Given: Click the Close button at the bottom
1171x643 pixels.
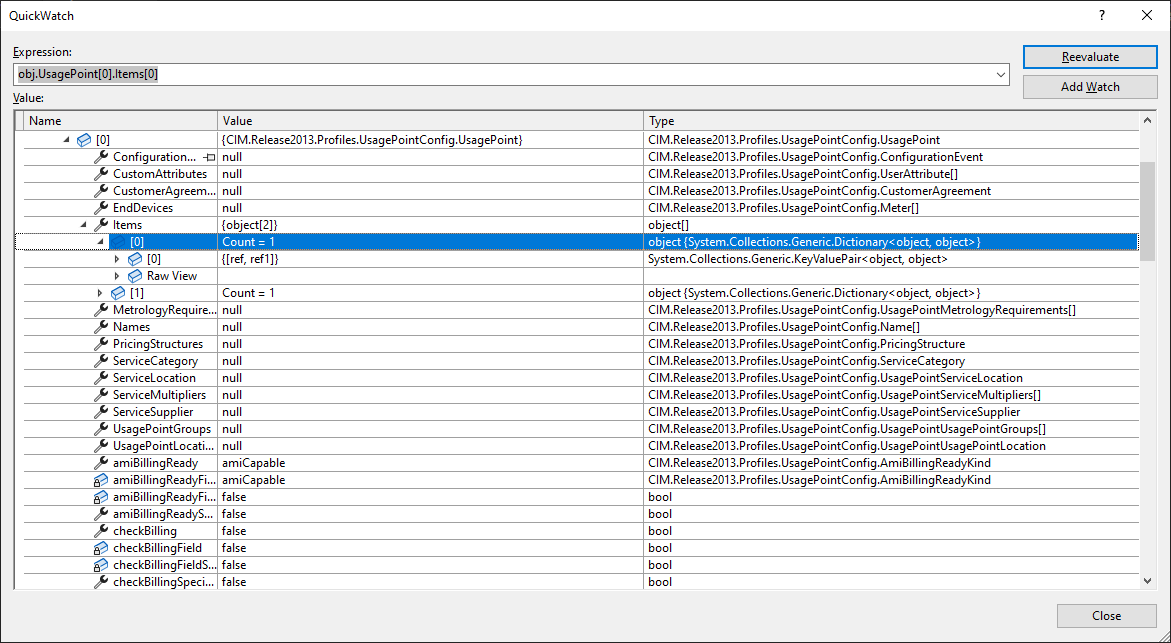Looking at the screenshot, I should pyautogui.click(x=1106, y=616).
